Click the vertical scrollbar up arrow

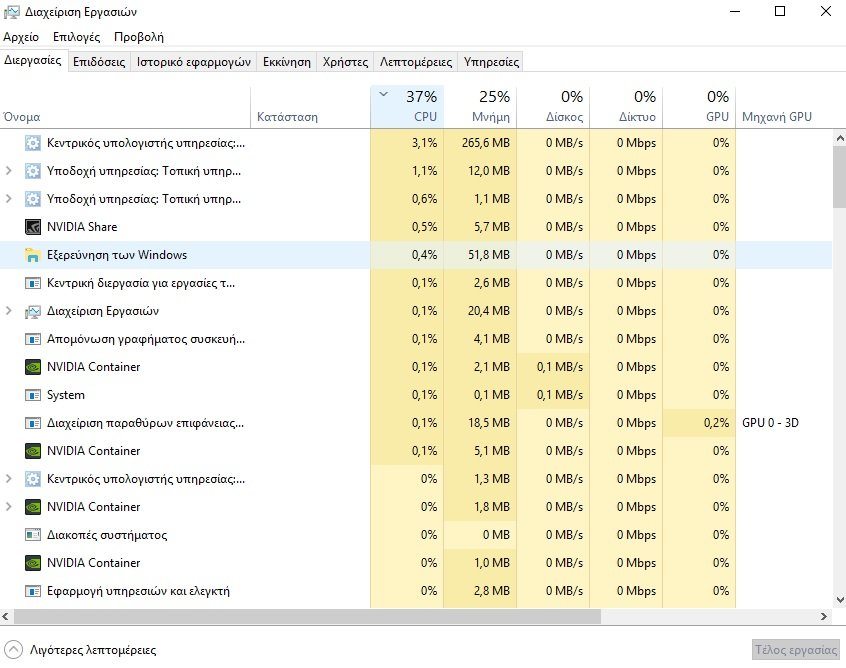click(x=840, y=138)
